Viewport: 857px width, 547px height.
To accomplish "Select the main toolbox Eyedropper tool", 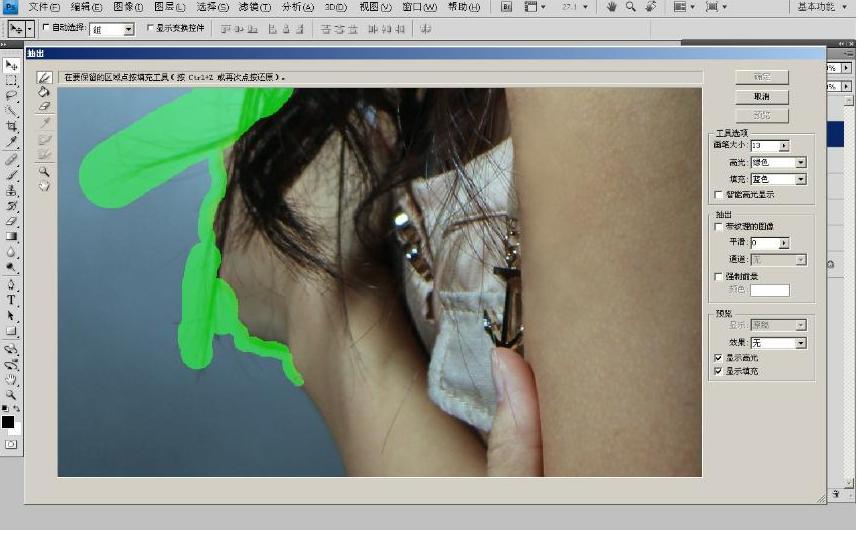I will (x=11, y=142).
